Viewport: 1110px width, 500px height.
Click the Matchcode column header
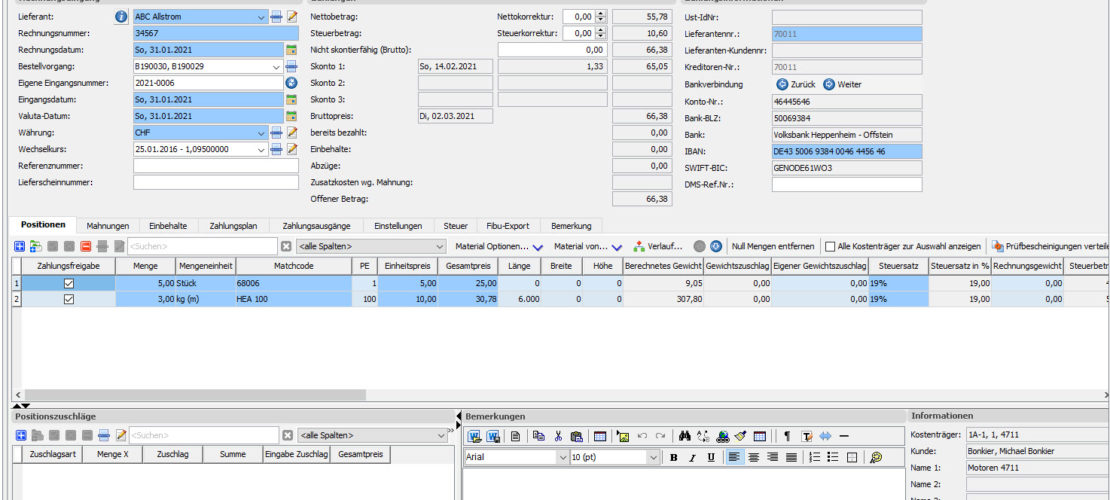[x=293, y=266]
